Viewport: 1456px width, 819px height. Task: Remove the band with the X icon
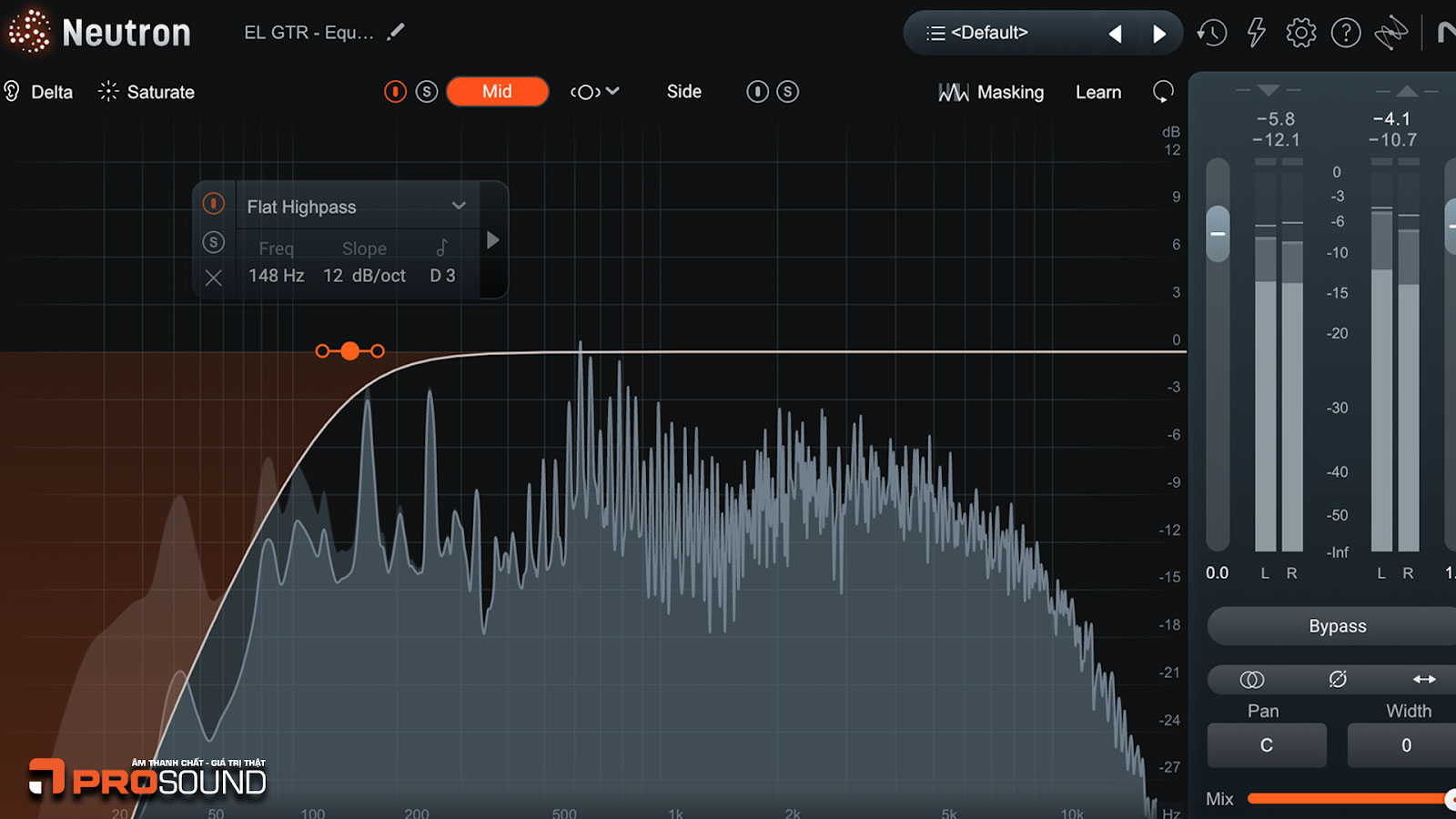coord(214,278)
